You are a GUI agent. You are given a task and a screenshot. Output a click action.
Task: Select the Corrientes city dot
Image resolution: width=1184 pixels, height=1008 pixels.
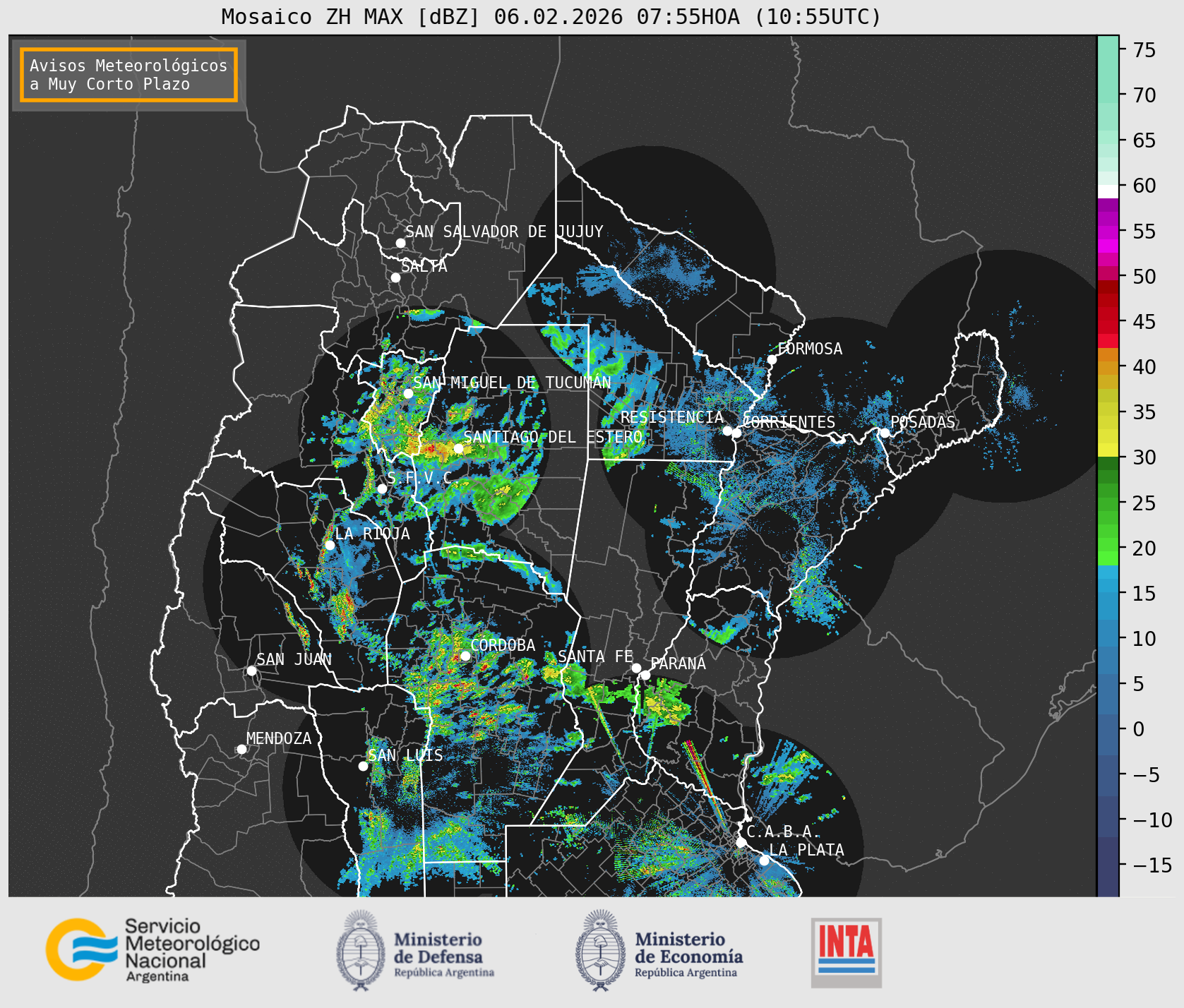tap(736, 433)
